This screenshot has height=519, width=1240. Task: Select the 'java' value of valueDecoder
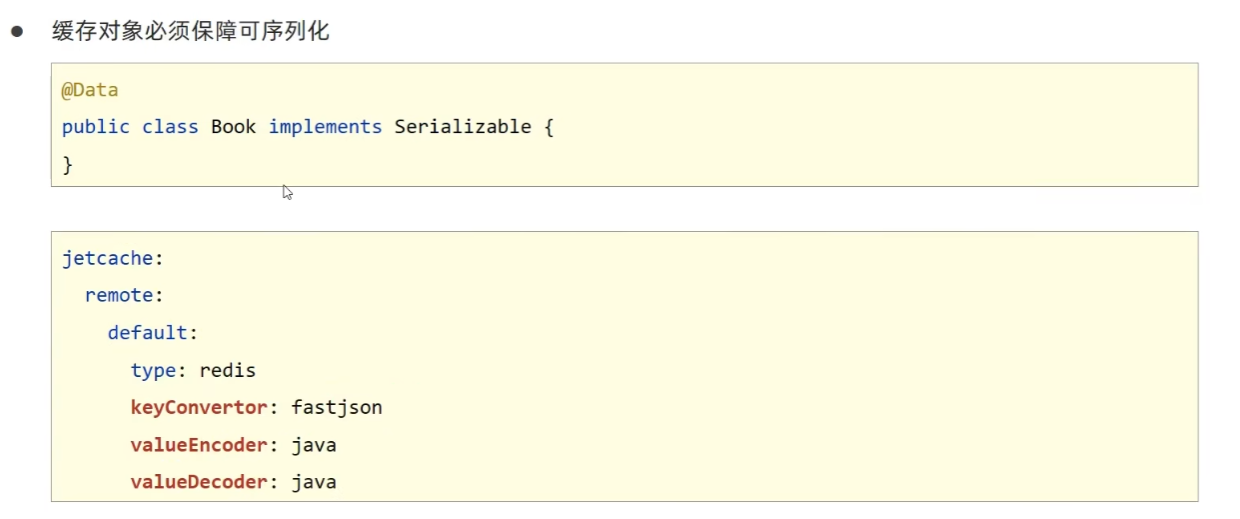(x=314, y=482)
